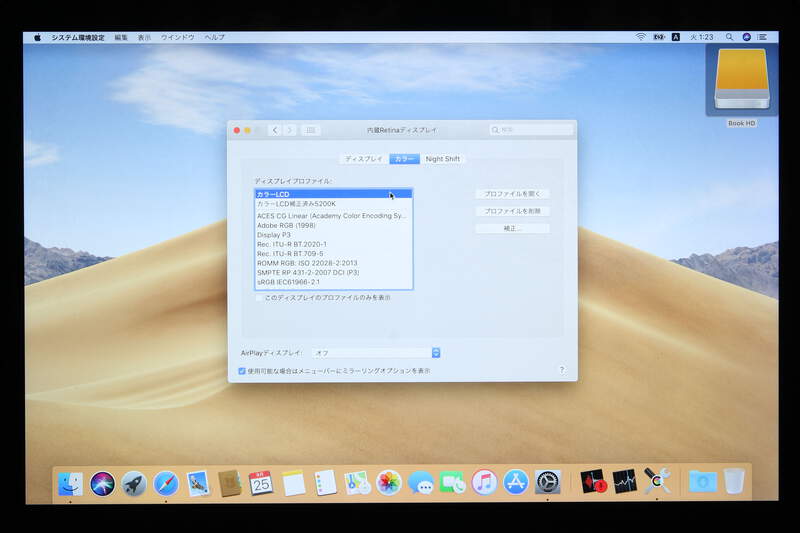Go back with the toolbar back arrow
Viewport: 800px width, 533px height.
tap(275, 130)
